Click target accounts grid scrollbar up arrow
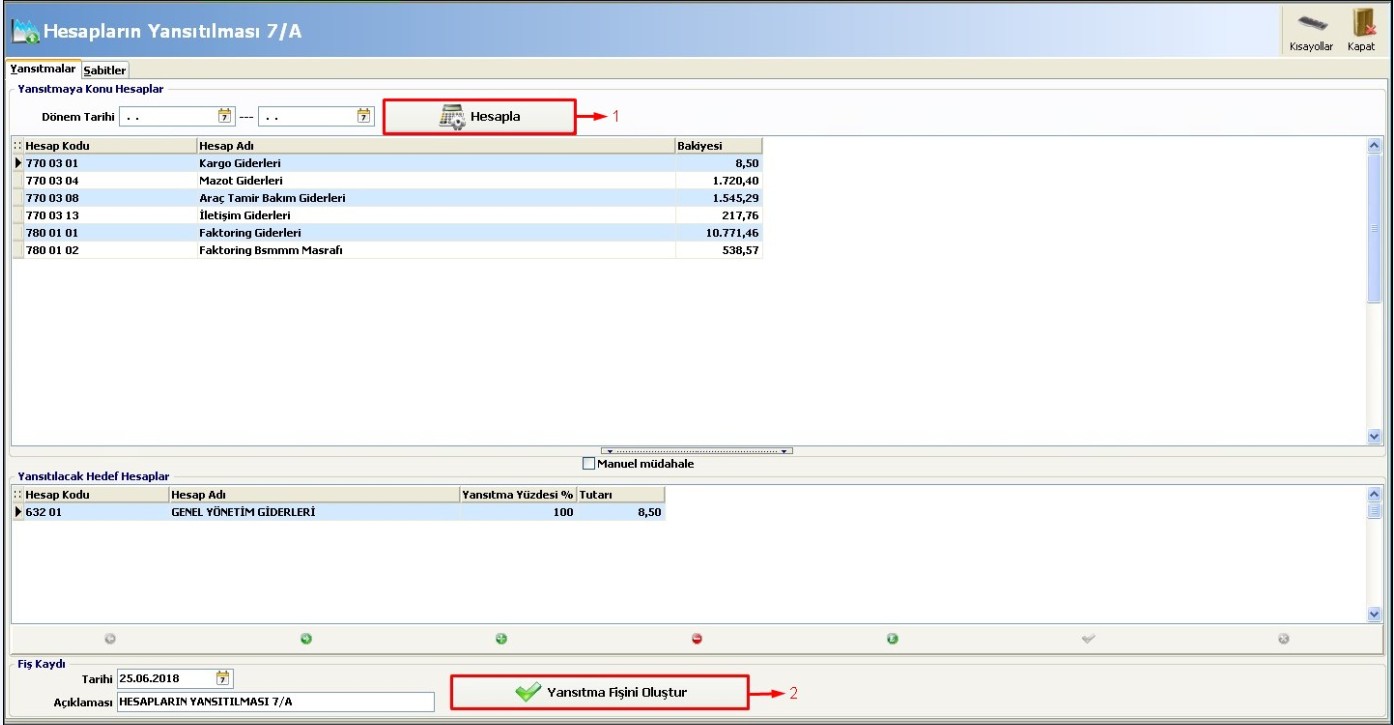 (x=1373, y=495)
